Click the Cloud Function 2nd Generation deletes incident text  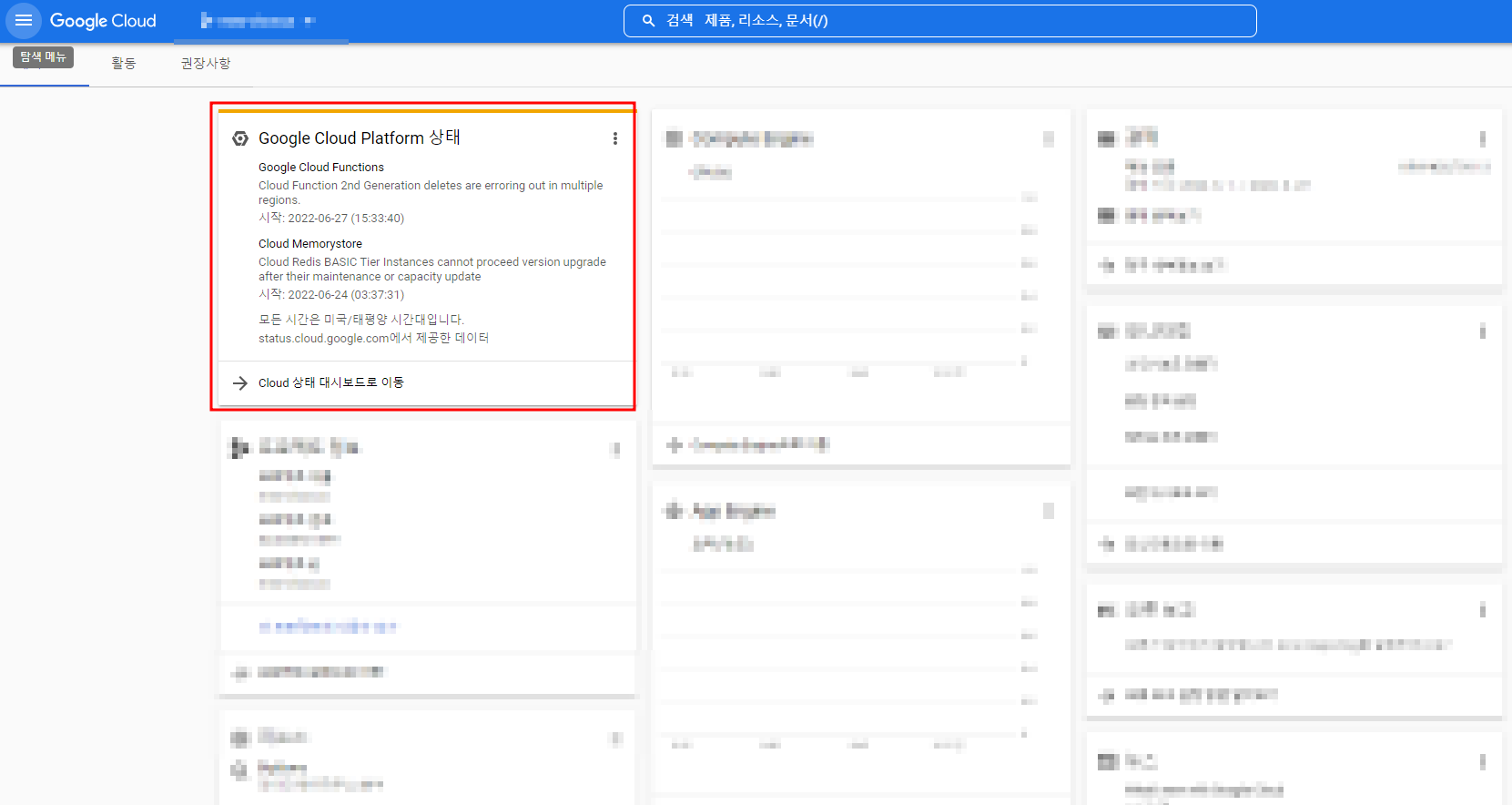431,192
